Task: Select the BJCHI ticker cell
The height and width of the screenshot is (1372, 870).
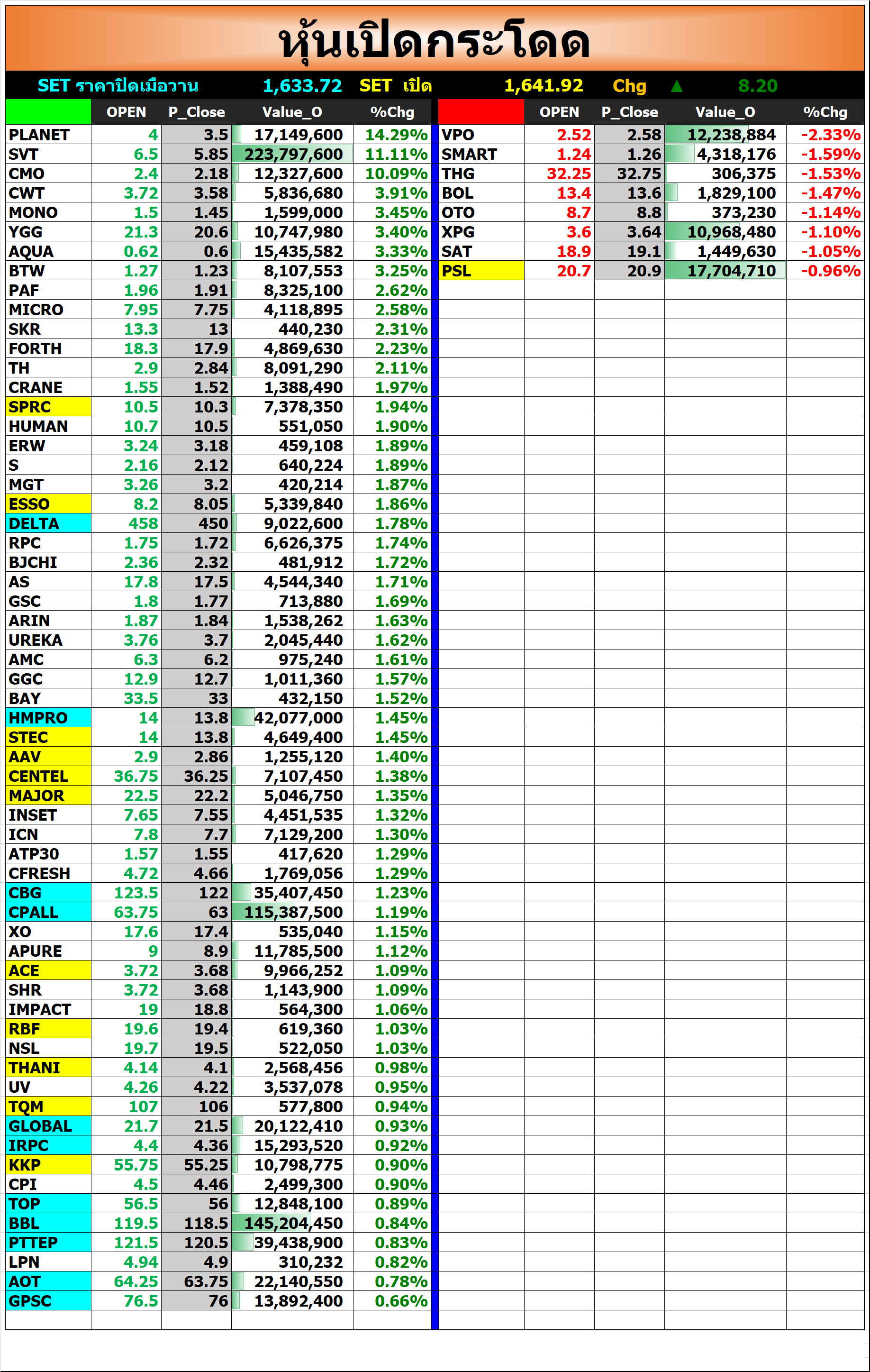Action: tap(48, 562)
